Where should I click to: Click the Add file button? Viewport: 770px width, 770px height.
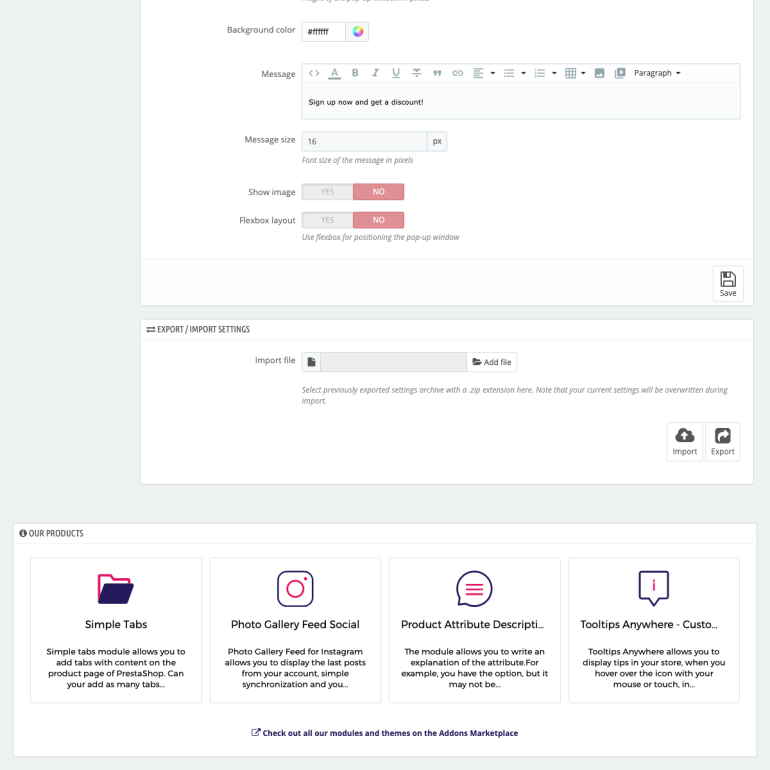pos(492,362)
